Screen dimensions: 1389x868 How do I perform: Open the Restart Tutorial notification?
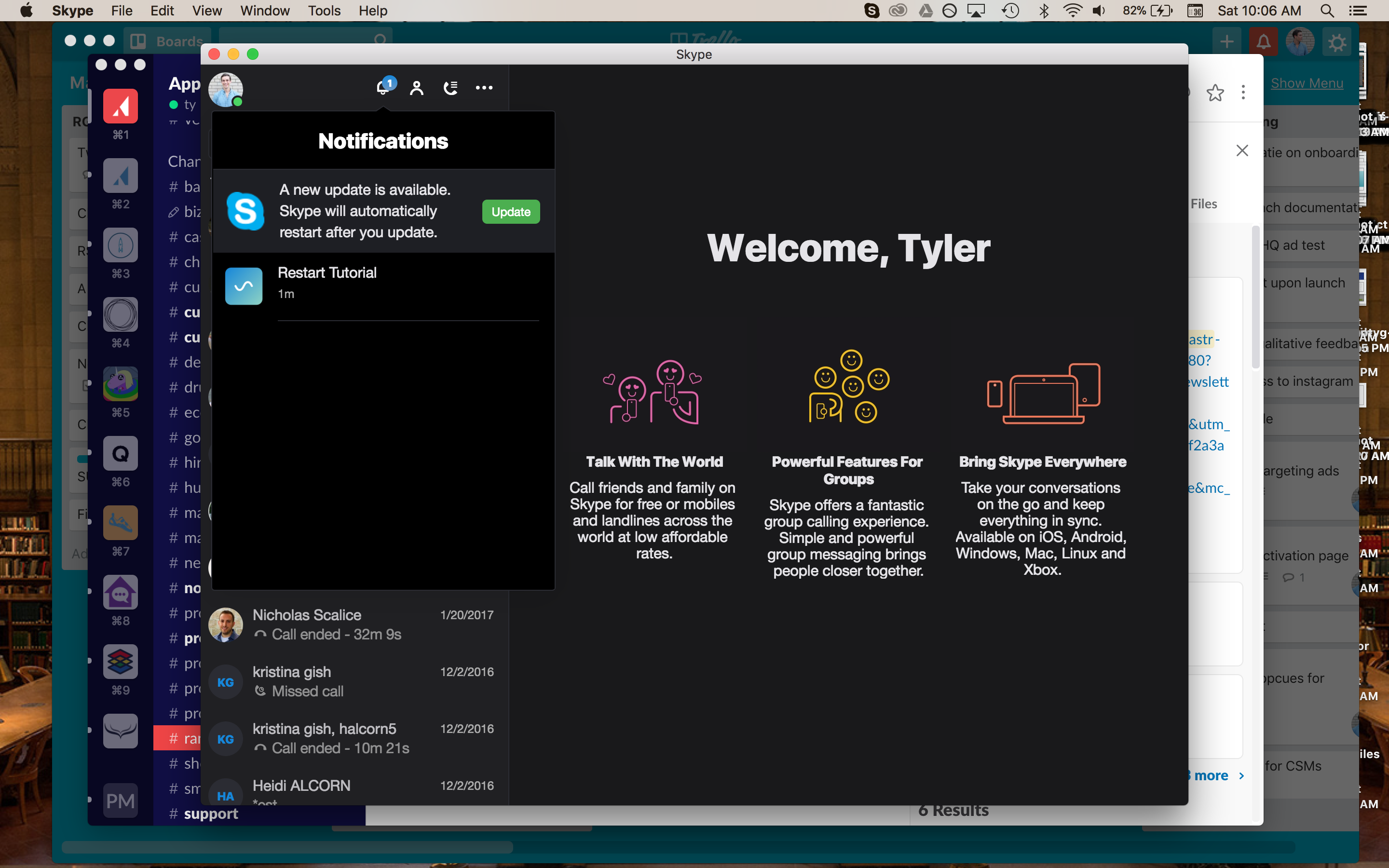click(383, 285)
